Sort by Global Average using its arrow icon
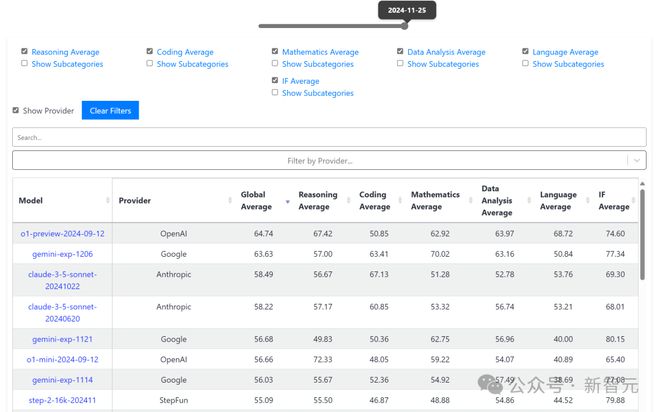The image size is (660, 412). coord(289,201)
